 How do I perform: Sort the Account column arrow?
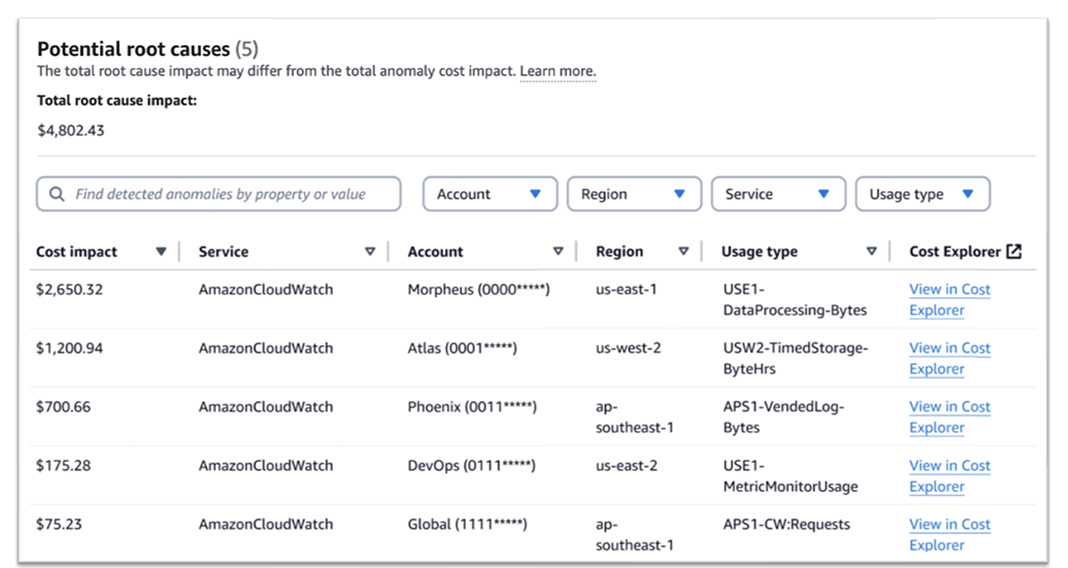pos(558,251)
